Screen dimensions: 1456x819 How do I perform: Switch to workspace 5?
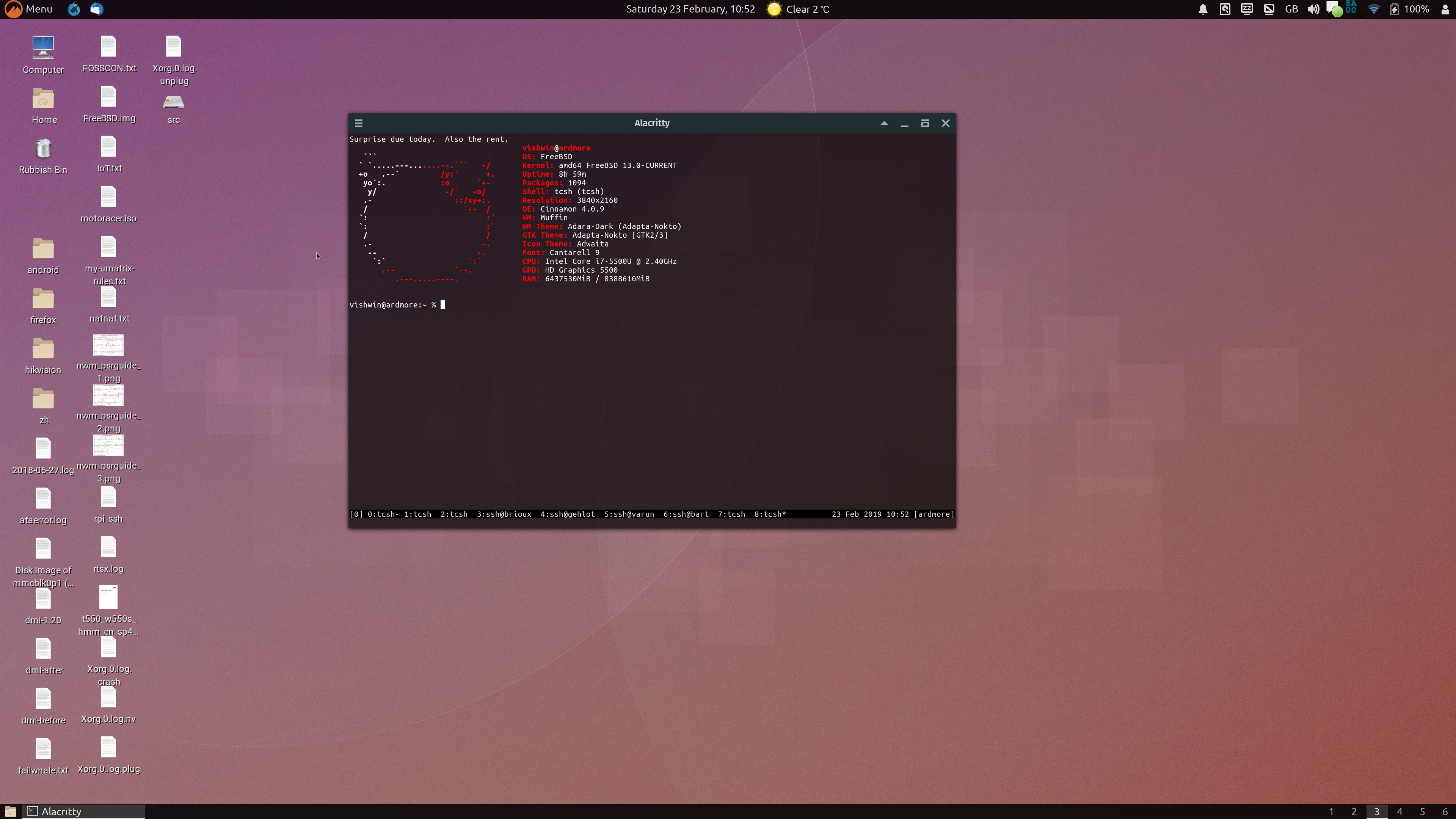1422,812
